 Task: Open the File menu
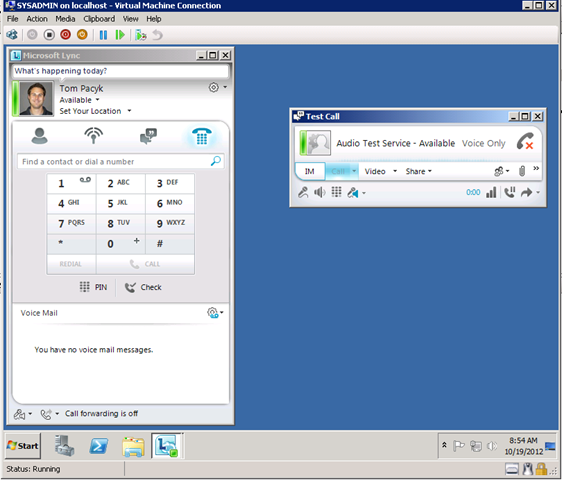pyautogui.click(x=13, y=19)
